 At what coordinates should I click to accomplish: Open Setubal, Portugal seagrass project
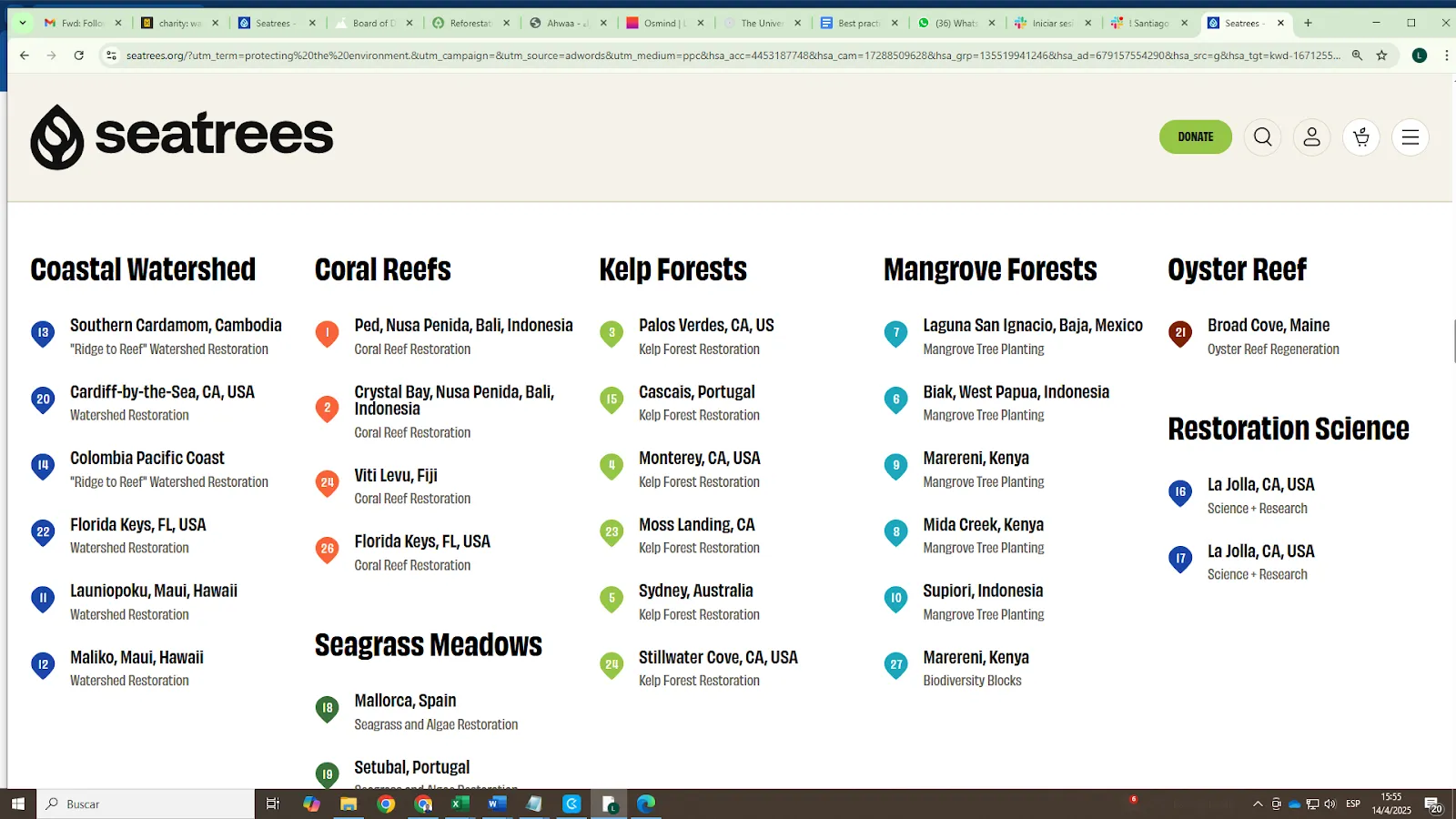pos(411,767)
